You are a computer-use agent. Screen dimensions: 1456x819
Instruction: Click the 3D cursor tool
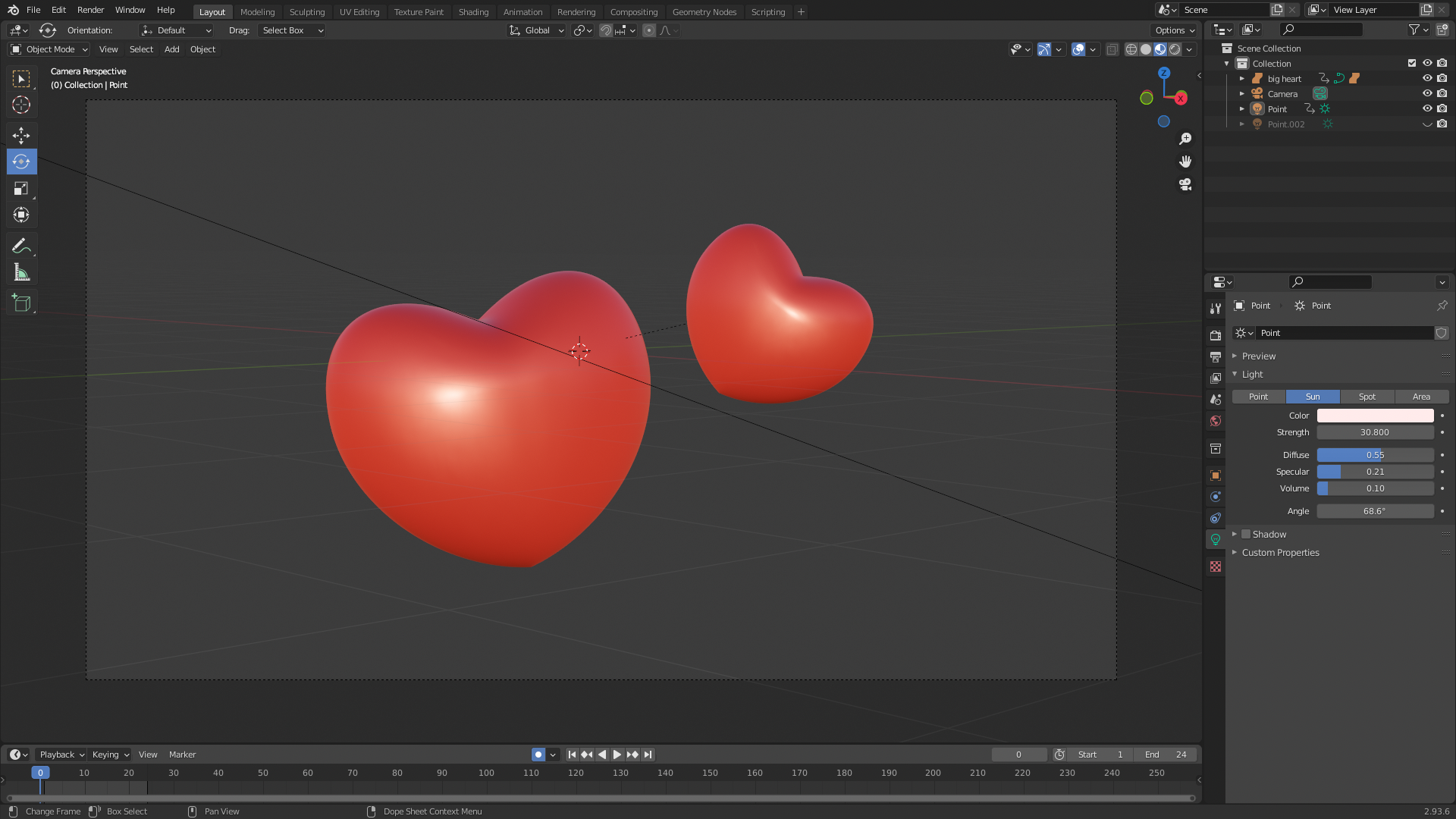[21, 105]
